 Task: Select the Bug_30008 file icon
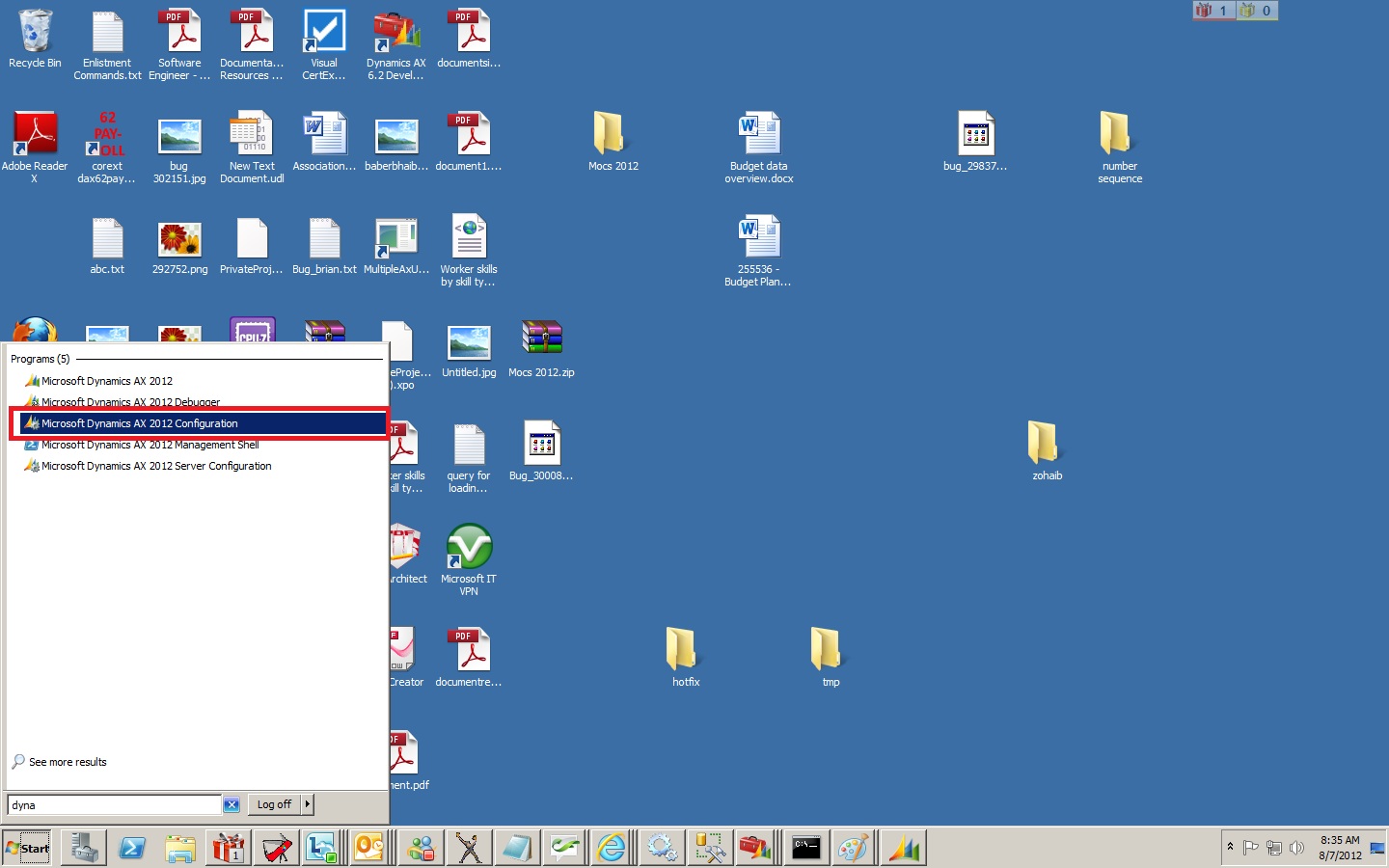click(541, 451)
